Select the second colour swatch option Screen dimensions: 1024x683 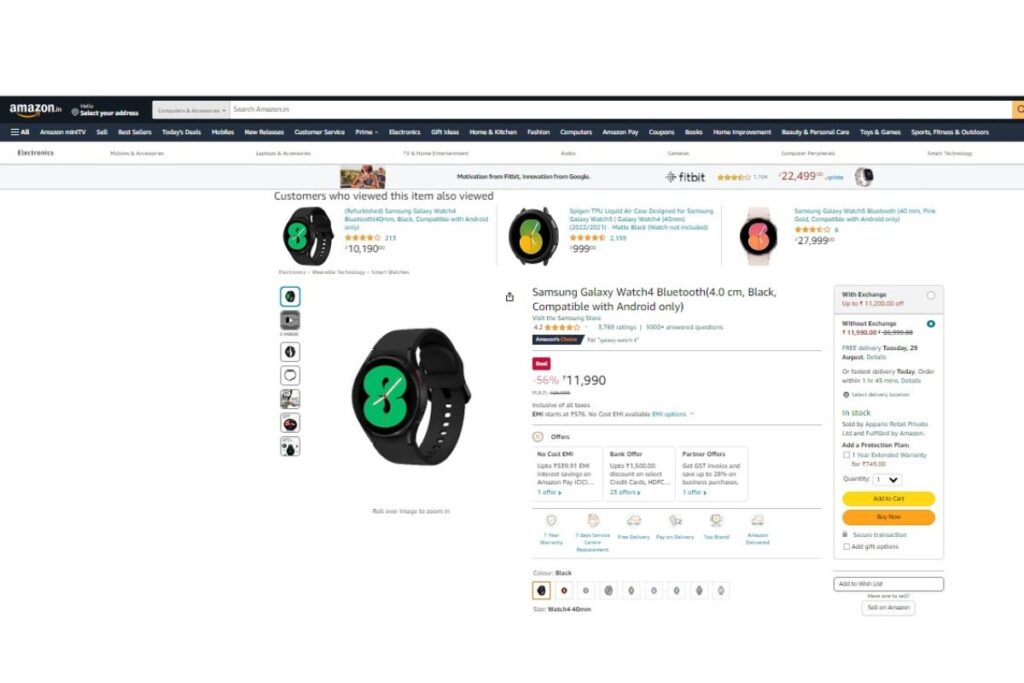tap(564, 590)
